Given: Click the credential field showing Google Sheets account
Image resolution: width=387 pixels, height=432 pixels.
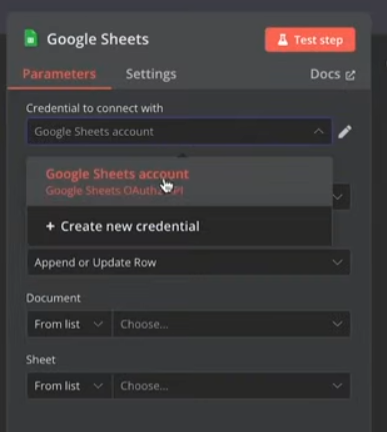Looking at the screenshot, I should (179, 131).
